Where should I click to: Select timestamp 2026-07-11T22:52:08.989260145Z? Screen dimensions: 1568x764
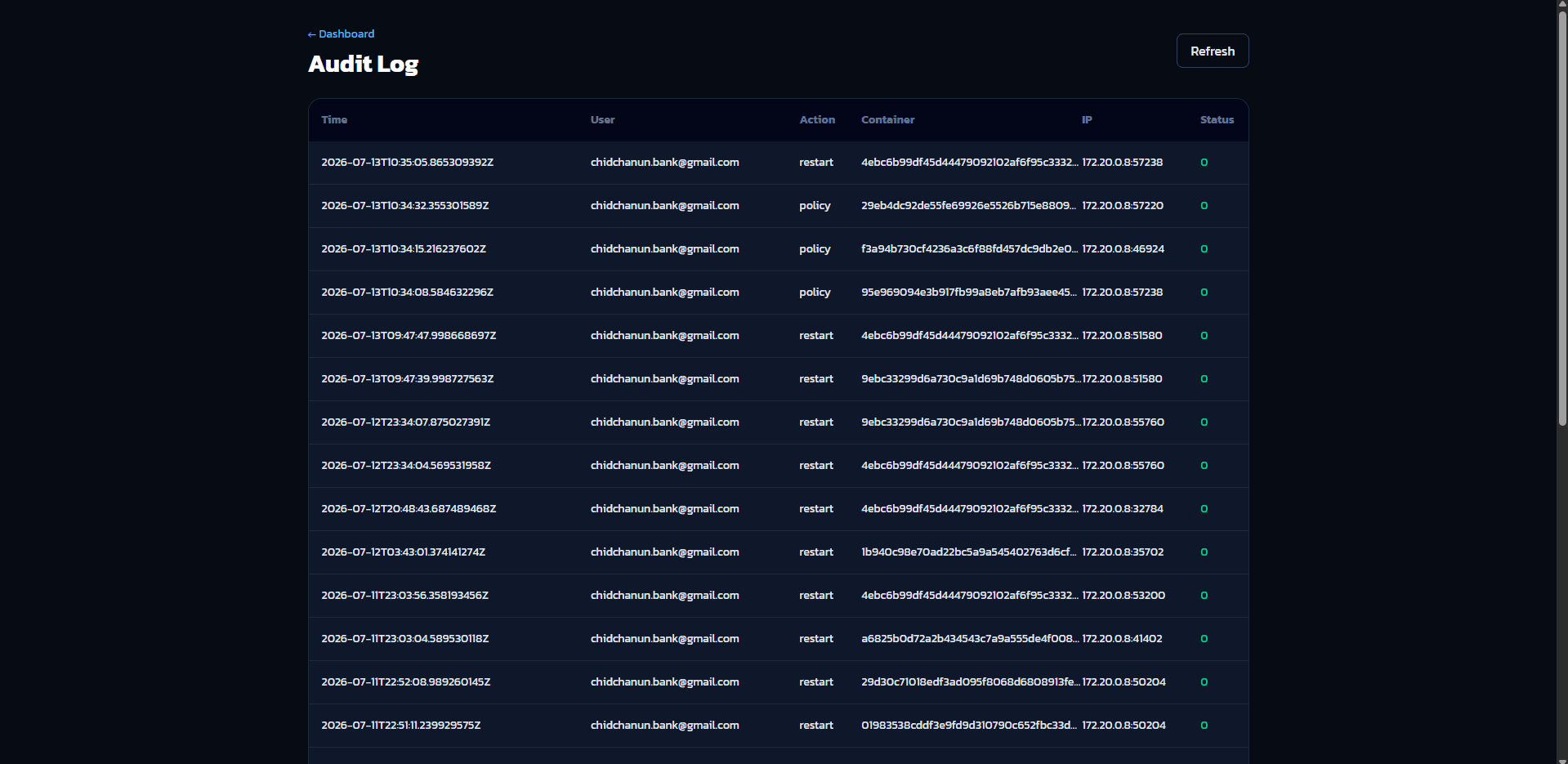[x=405, y=682]
